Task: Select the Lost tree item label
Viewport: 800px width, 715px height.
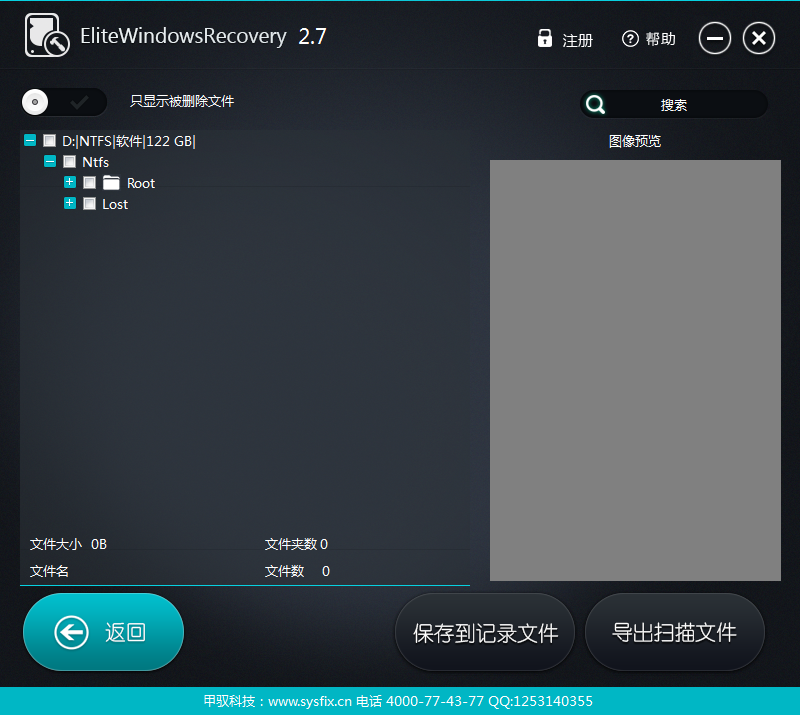Action: click(115, 204)
